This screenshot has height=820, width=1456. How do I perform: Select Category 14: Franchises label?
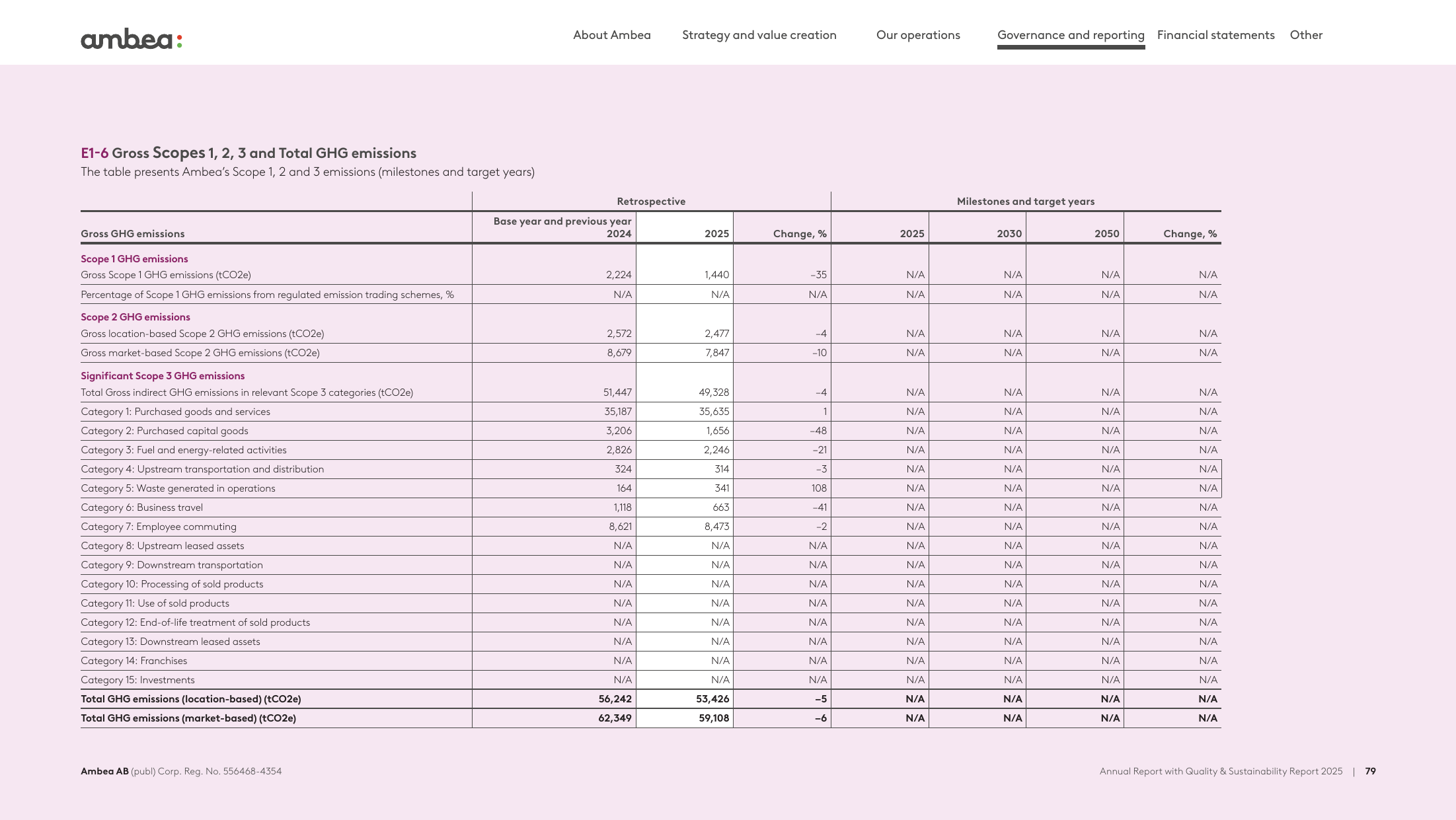click(x=134, y=661)
